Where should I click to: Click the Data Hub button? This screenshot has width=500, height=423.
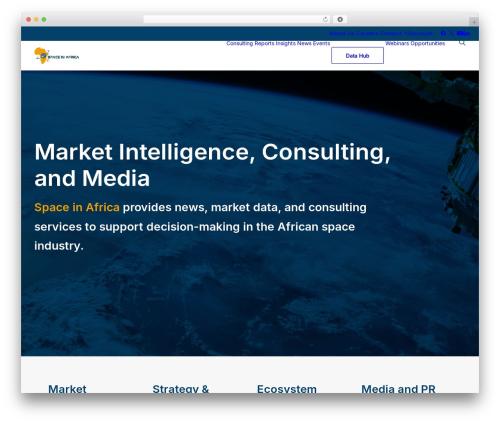(x=357, y=56)
